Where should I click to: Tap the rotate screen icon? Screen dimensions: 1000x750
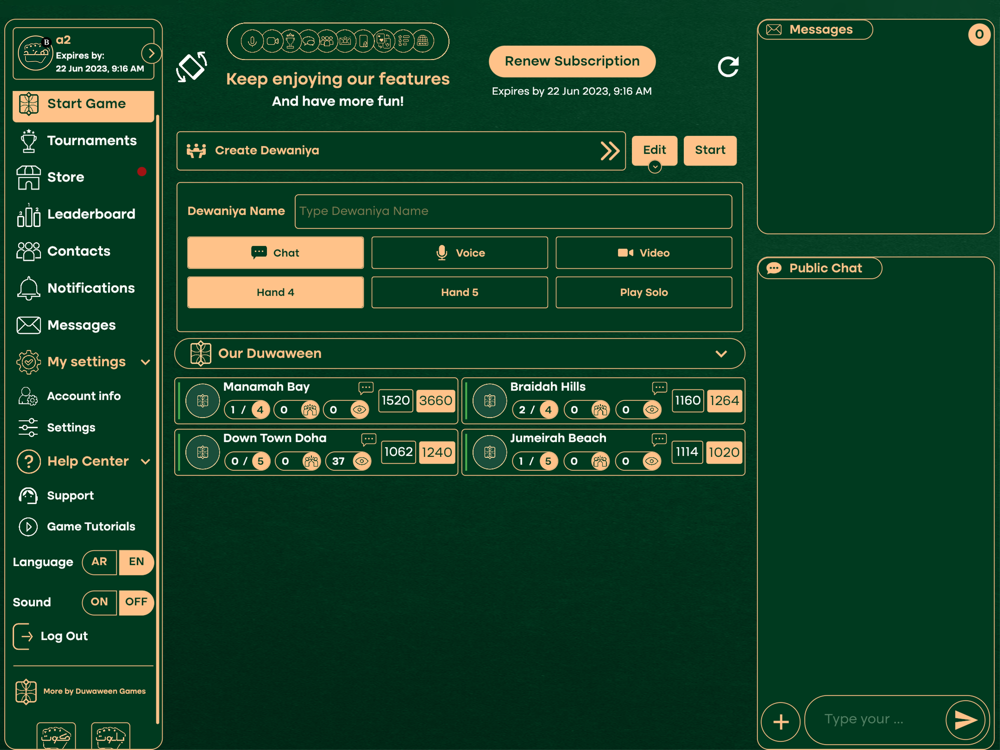pos(192,66)
